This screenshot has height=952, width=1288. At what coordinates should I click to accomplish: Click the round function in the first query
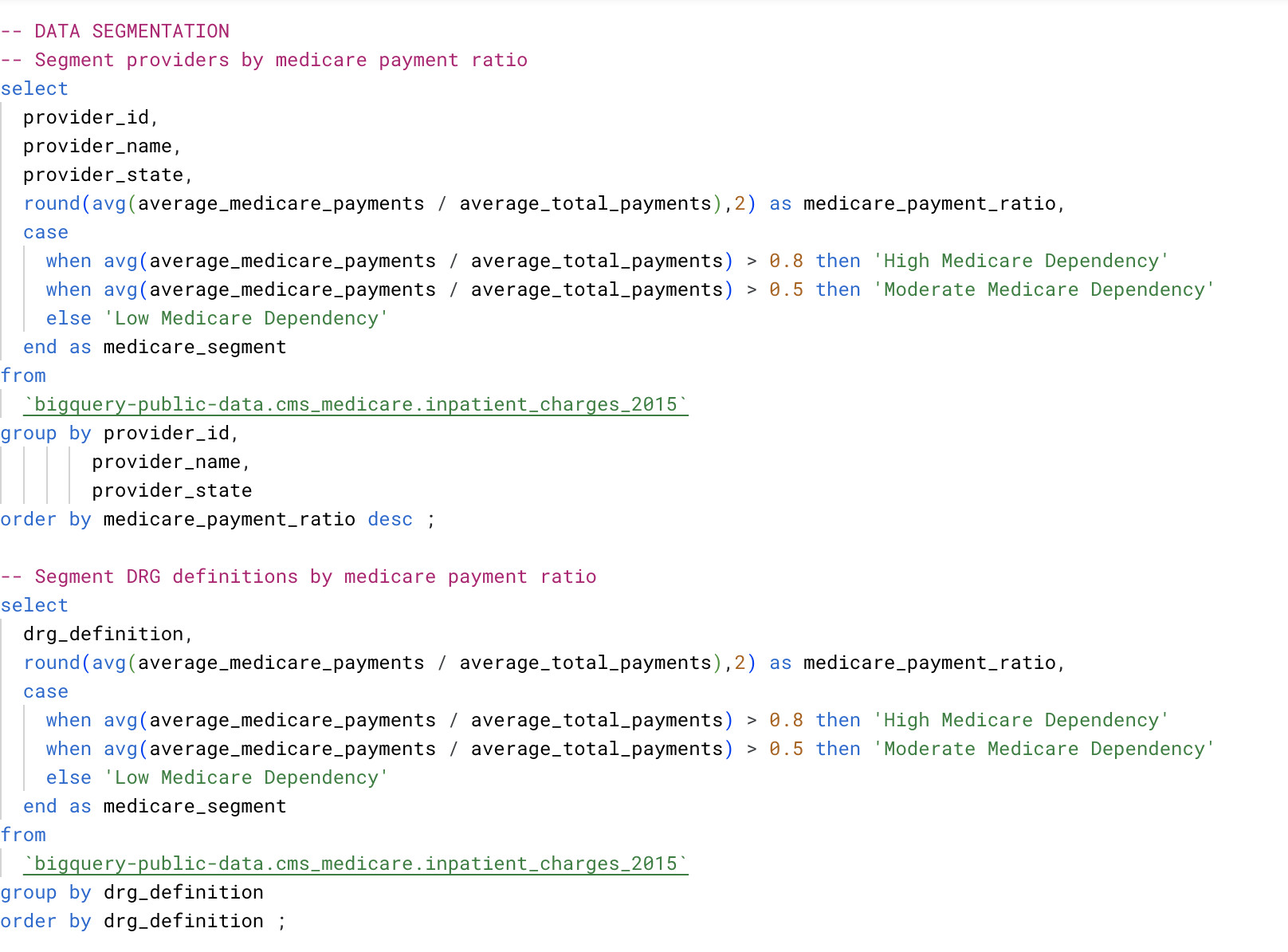pos(52,203)
